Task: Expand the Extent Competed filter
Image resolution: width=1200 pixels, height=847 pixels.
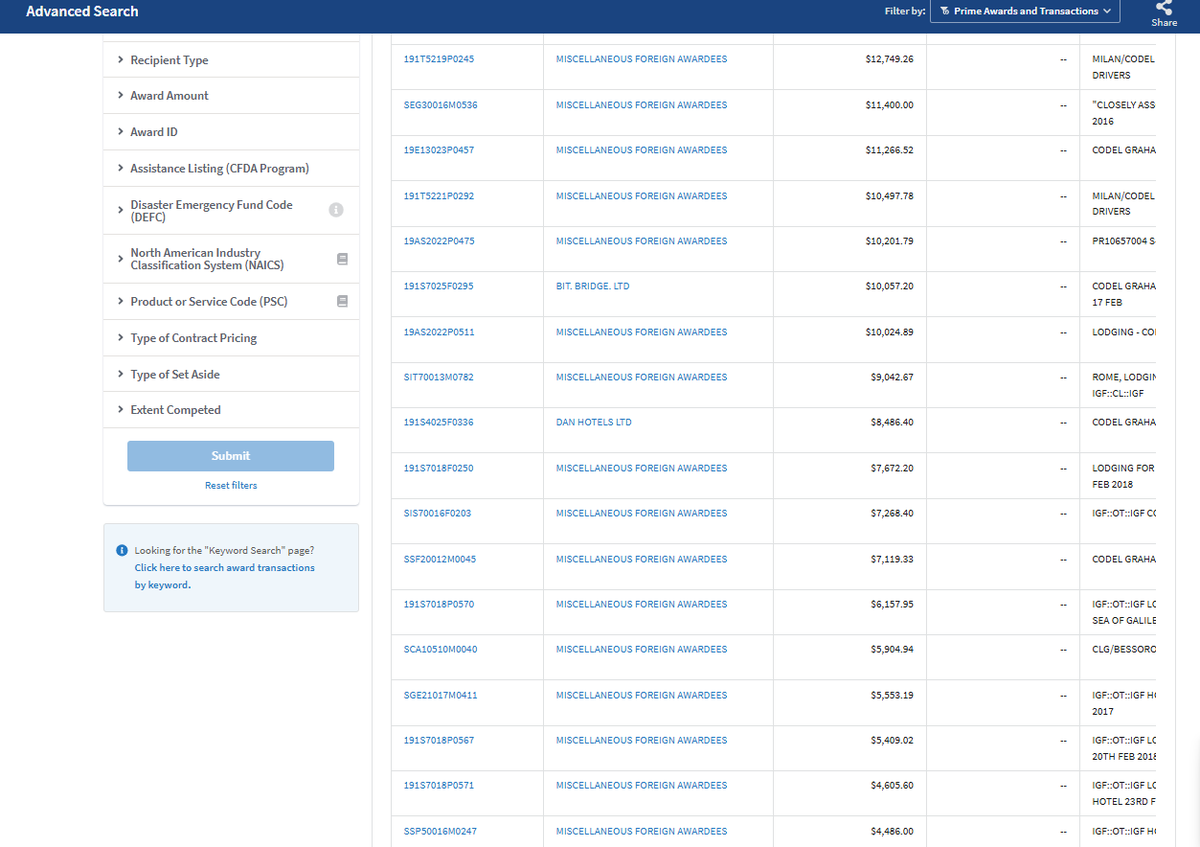Action: [231, 410]
